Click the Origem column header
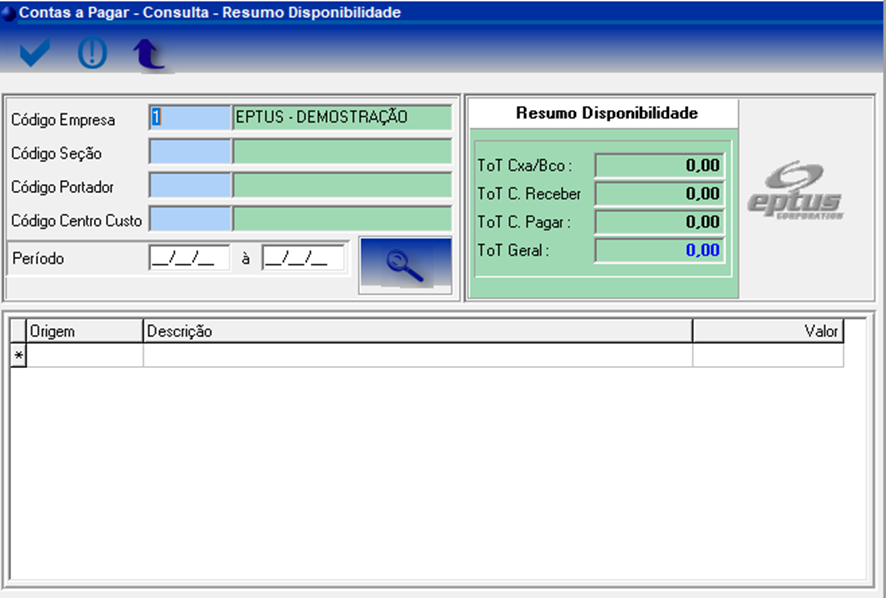The width and height of the screenshot is (886, 598). point(85,331)
